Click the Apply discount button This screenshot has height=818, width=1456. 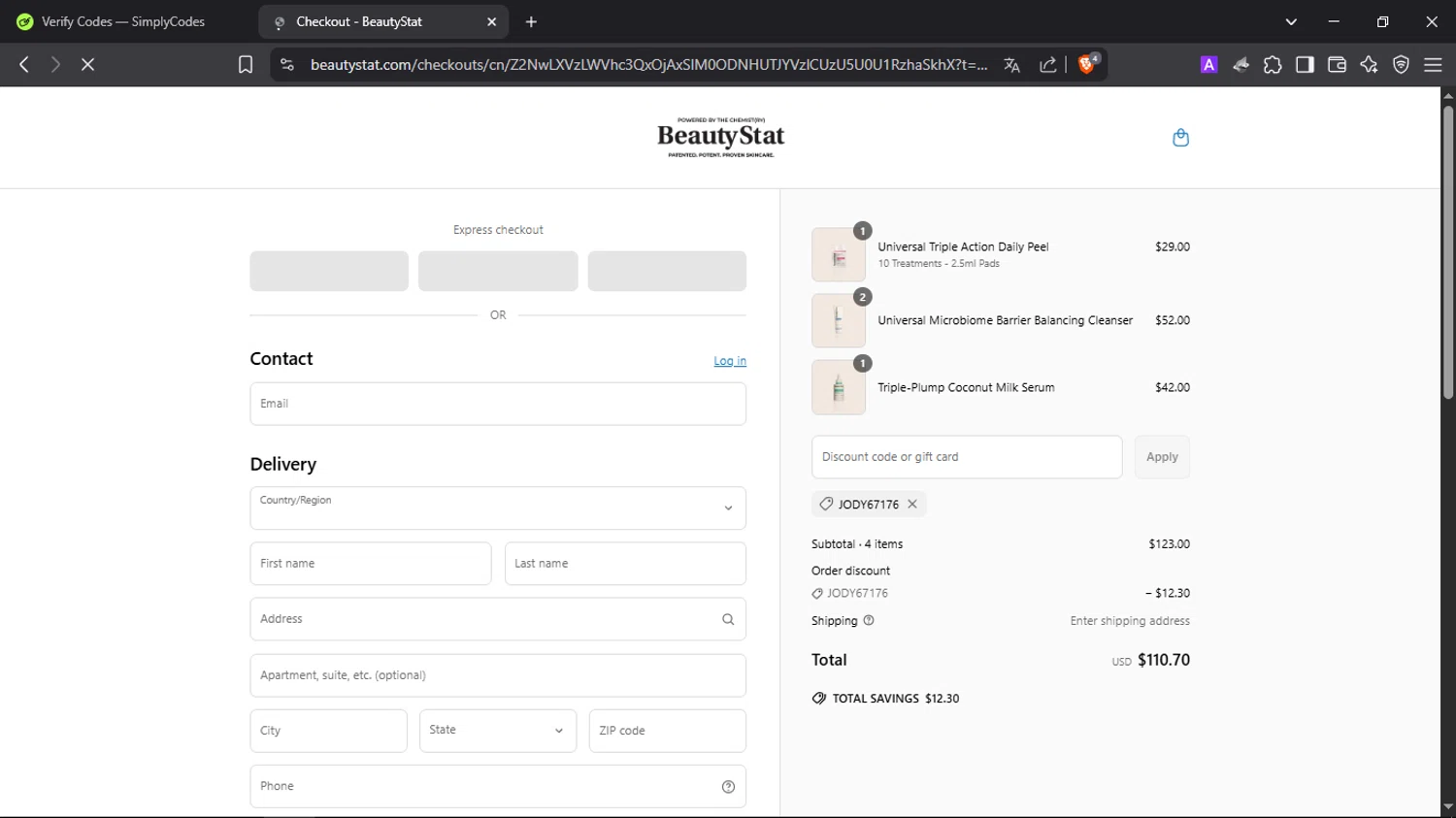tap(1162, 457)
